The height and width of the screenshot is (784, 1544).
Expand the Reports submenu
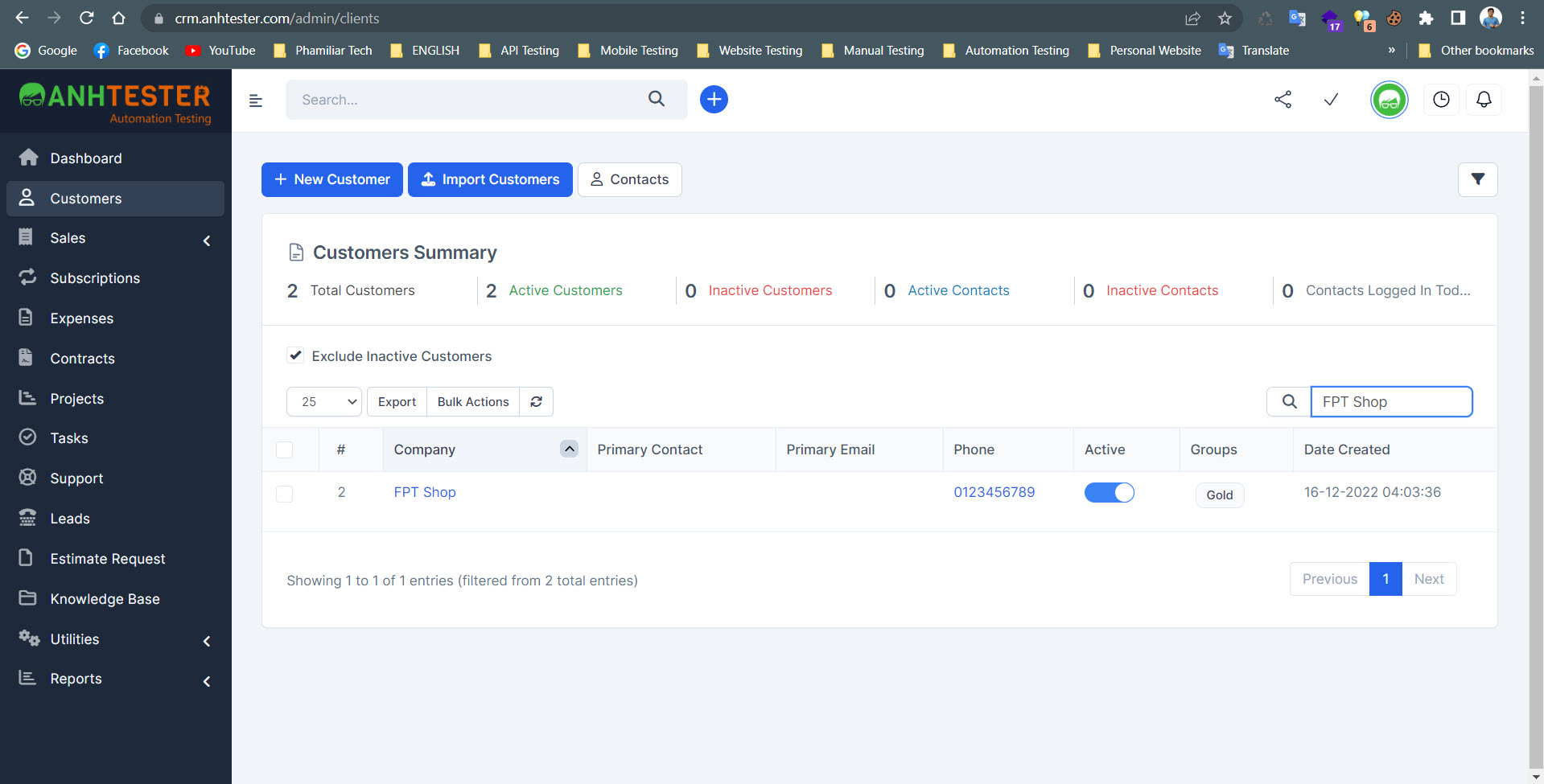tap(207, 681)
